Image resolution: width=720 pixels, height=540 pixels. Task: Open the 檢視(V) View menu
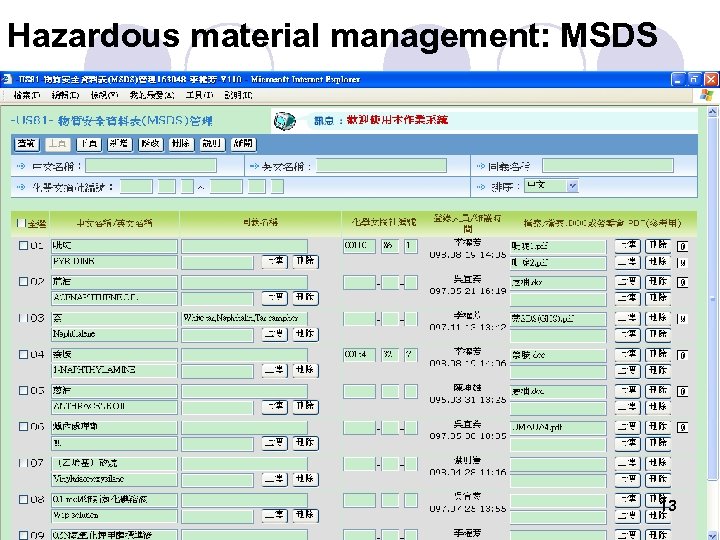point(104,95)
